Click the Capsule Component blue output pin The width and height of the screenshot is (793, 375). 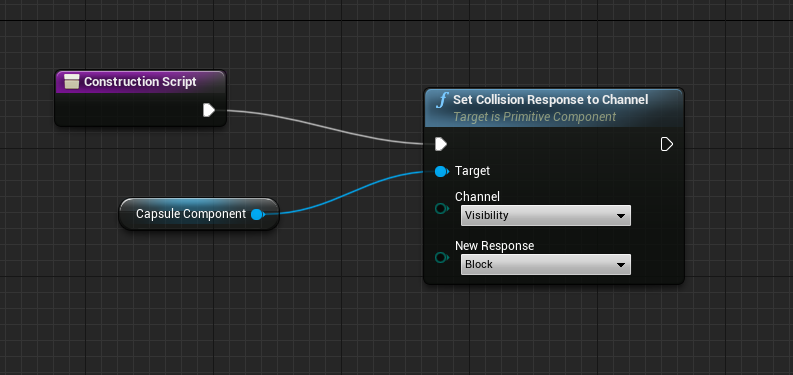pyautogui.click(x=257, y=215)
